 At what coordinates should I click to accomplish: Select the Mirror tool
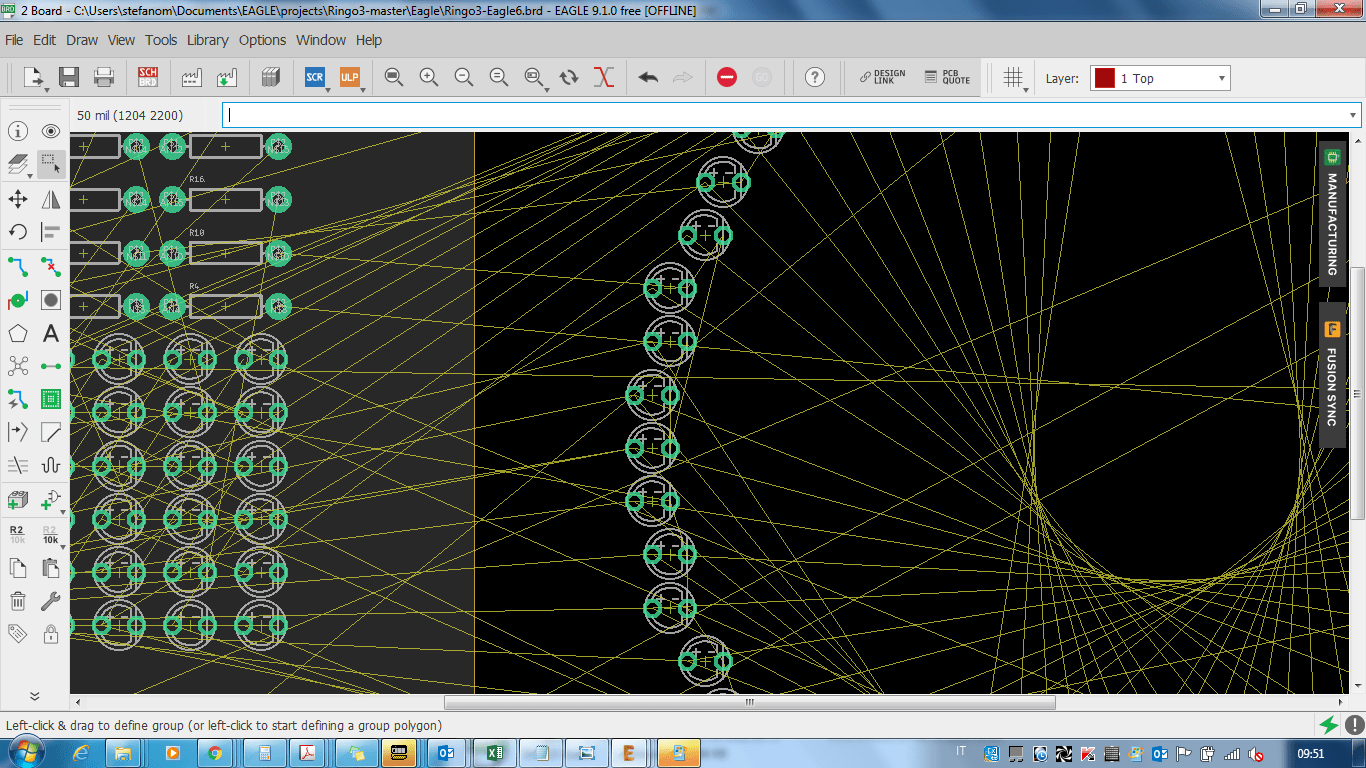(51, 199)
